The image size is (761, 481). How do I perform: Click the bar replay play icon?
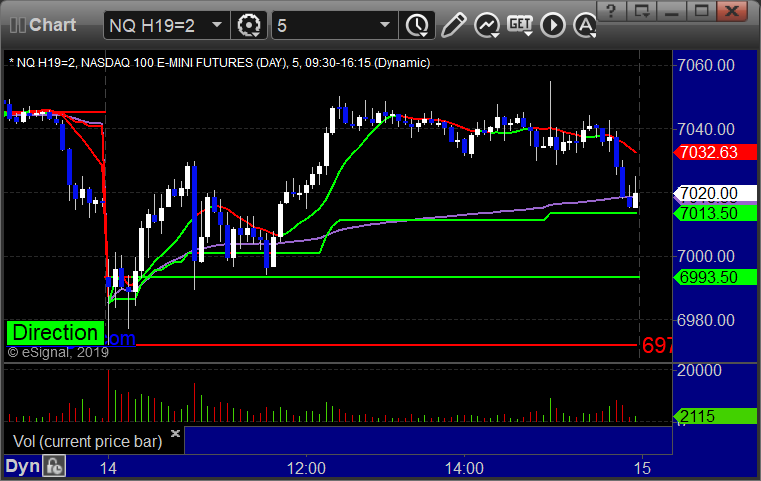[553, 25]
